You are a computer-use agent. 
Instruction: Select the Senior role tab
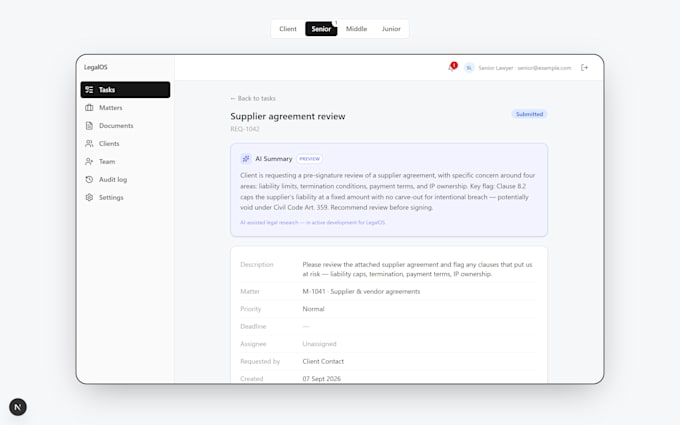click(321, 29)
